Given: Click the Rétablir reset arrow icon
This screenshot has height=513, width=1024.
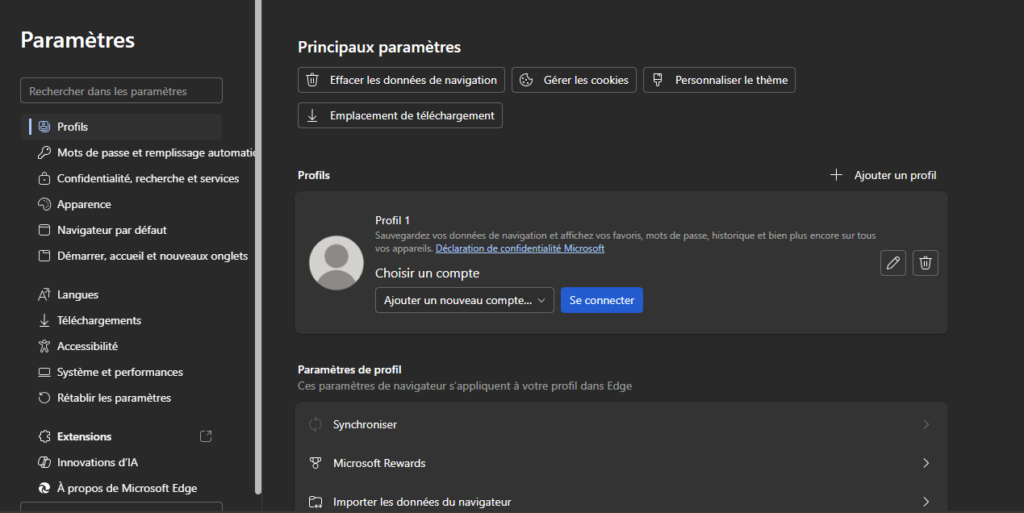Looking at the screenshot, I should (x=44, y=397).
